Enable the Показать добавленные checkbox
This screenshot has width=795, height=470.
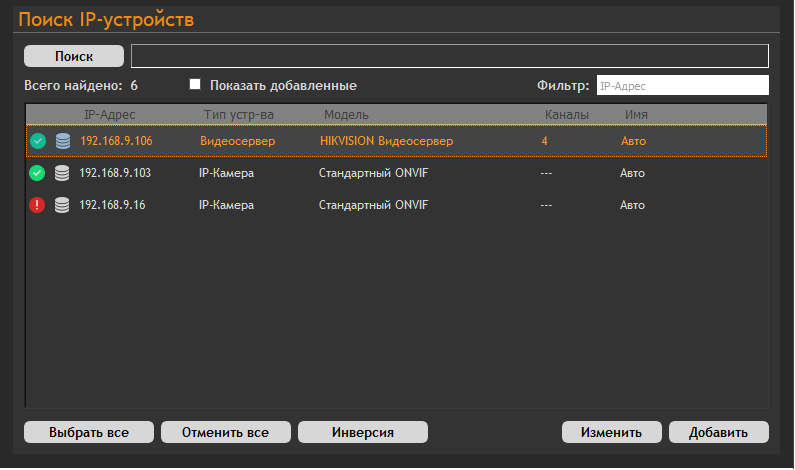coord(196,85)
